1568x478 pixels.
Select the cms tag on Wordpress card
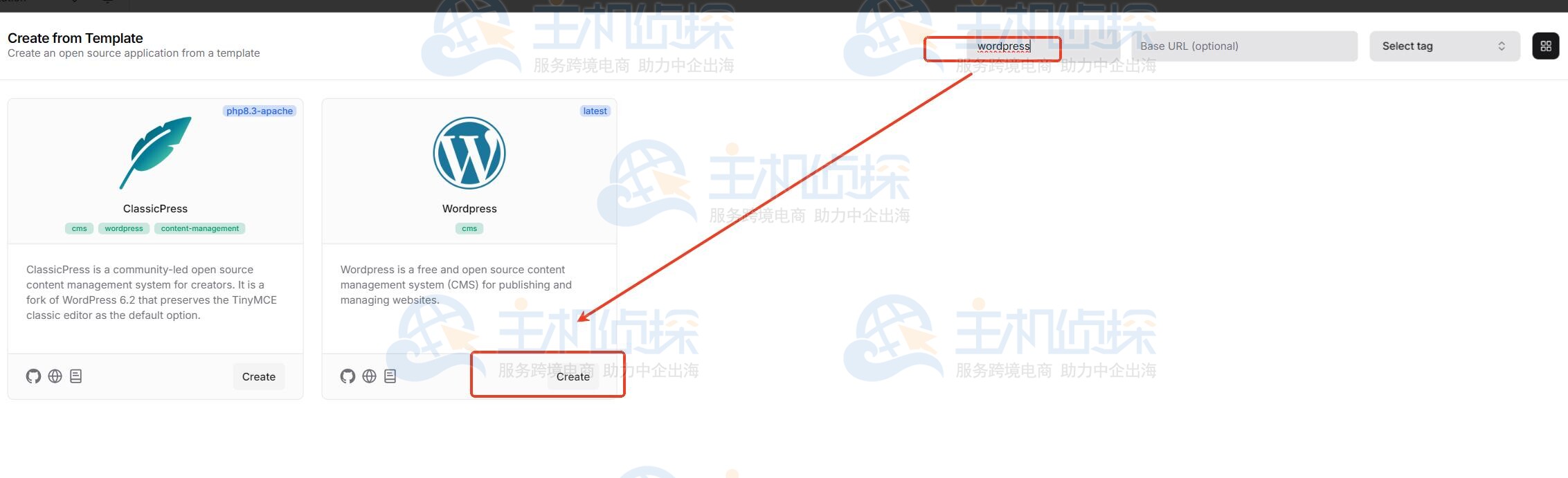[x=469, y=228]
